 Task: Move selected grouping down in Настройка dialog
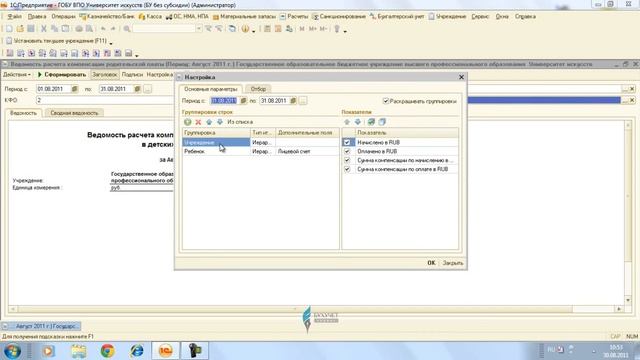coord(220,122)
